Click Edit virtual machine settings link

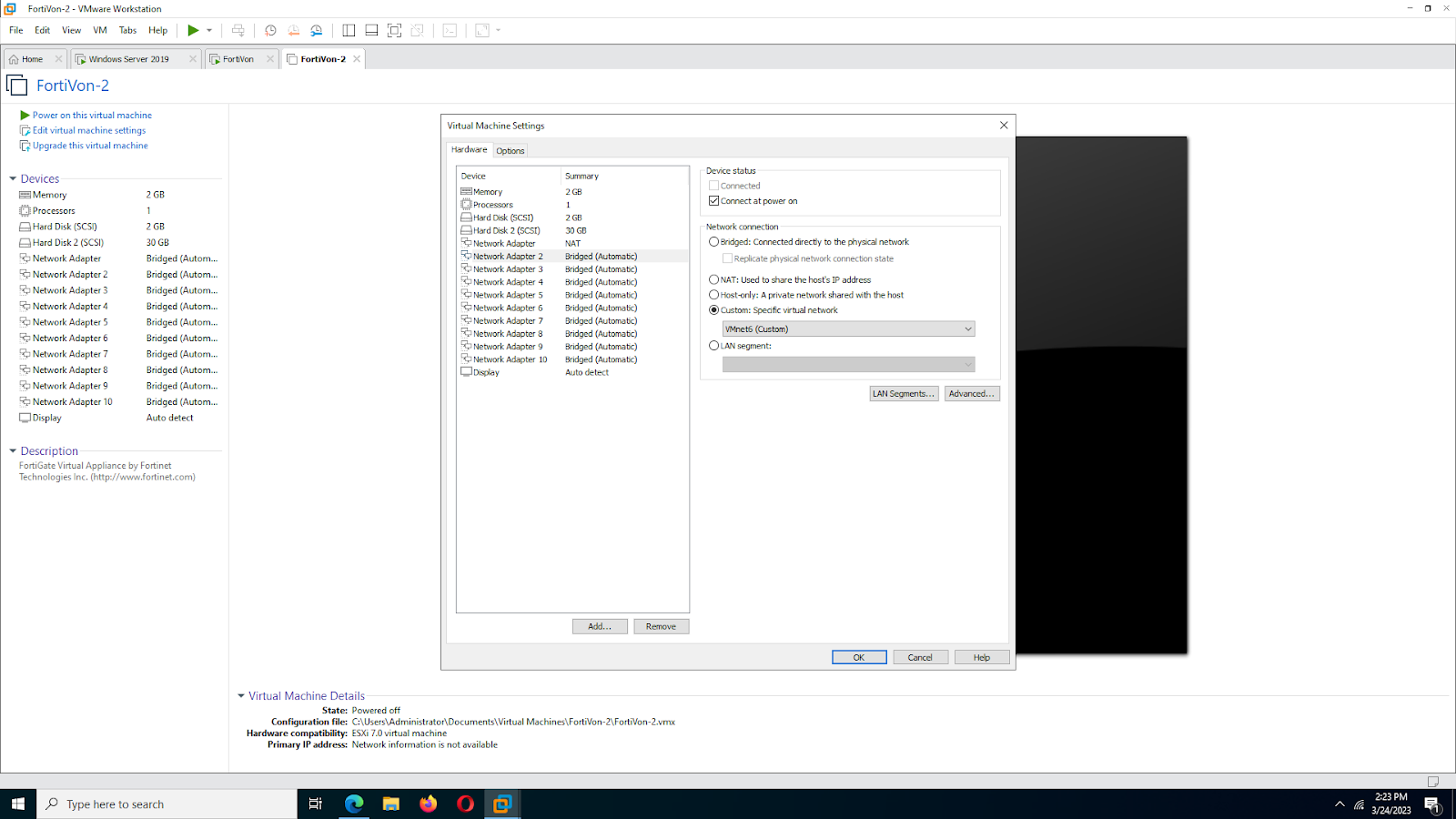pyautogui.click(x=89, y=131)
